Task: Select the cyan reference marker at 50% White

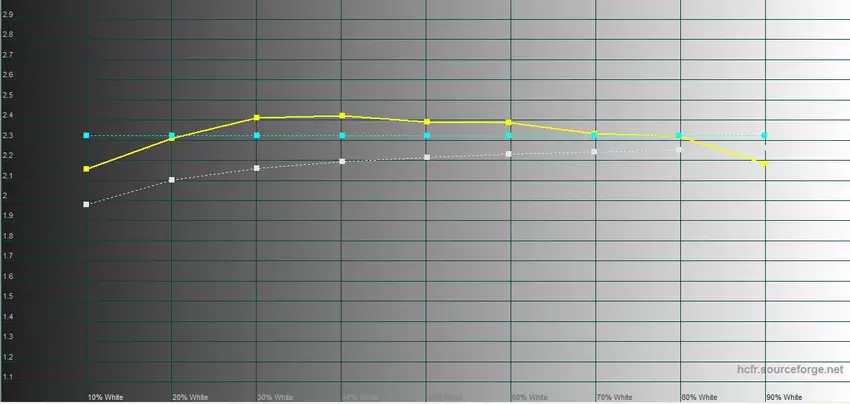Action: [x=427, y=135]
